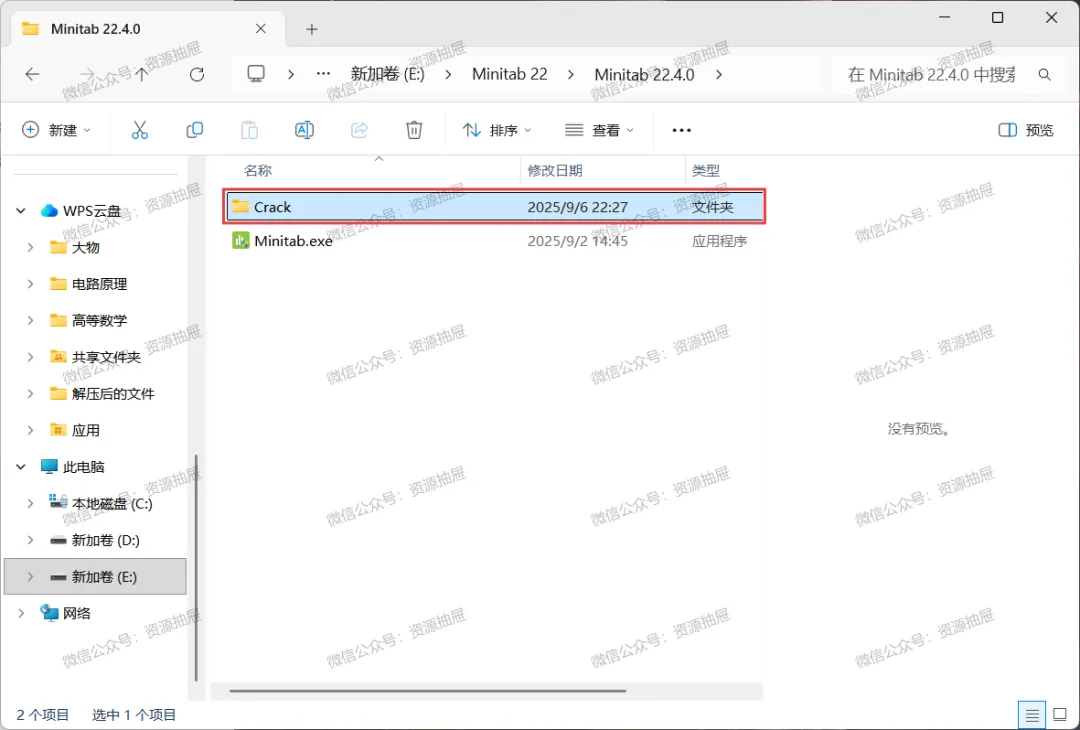Select WPS云盘 in navigation pane
The height and width of the screenshot is (730, 1080).
[92, 211]
